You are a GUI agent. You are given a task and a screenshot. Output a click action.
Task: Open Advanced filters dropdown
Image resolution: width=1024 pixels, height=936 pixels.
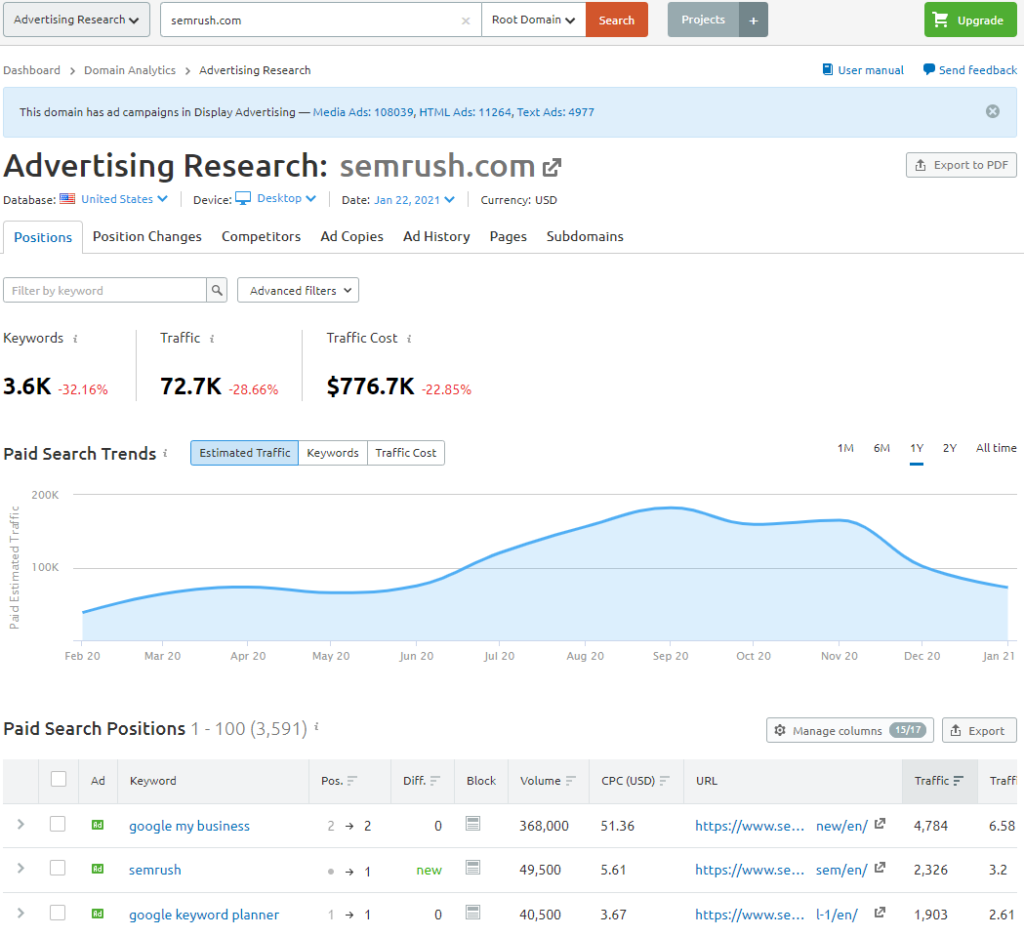(x=298, y=290)
